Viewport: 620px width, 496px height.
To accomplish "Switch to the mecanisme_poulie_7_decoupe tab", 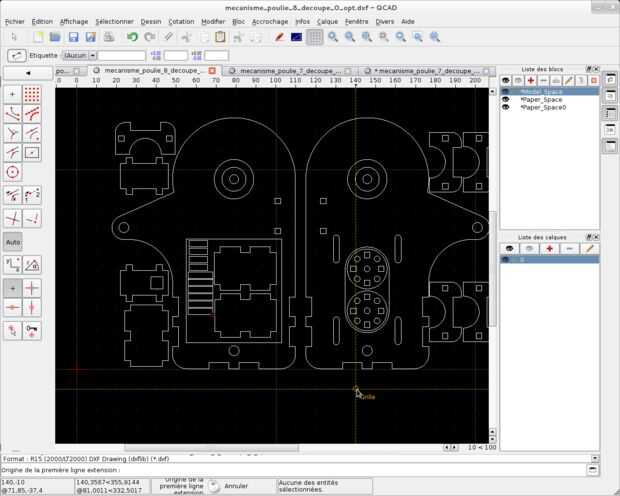I will [x=286, y=71].
